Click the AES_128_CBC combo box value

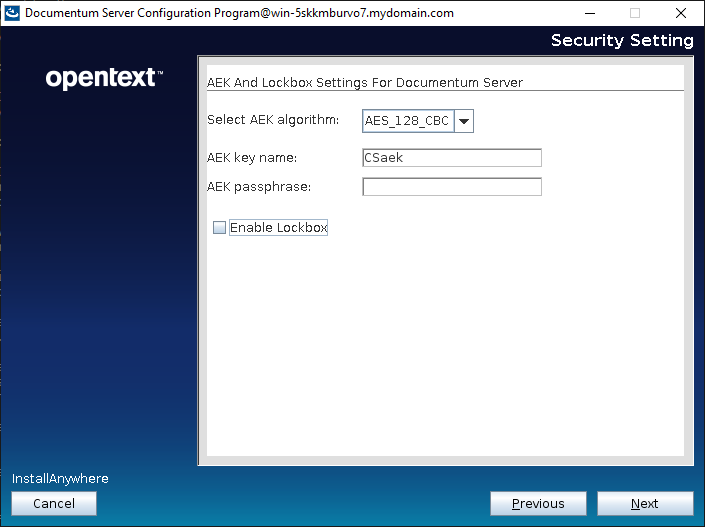[x=407, y=121]
